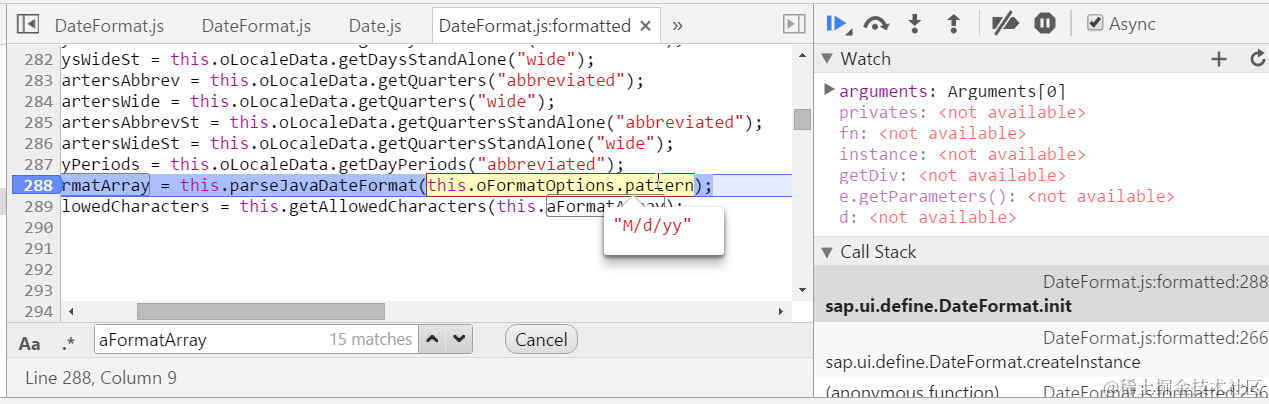Select sap.ui.define.DateFormat.init call frame

pyautogui.click(x=1041, y=294)
